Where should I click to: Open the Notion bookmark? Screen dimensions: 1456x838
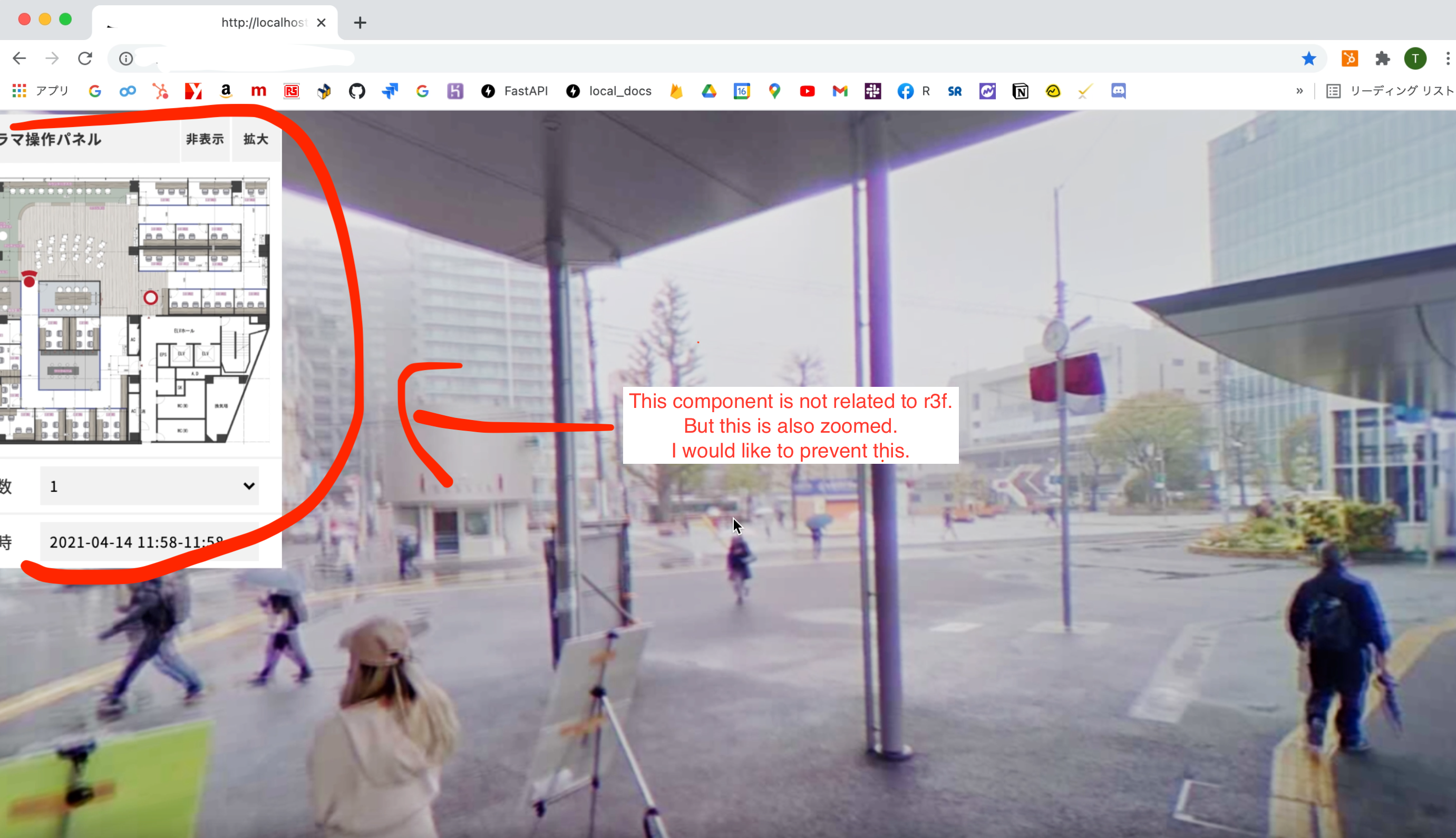tap(1021, 91)
